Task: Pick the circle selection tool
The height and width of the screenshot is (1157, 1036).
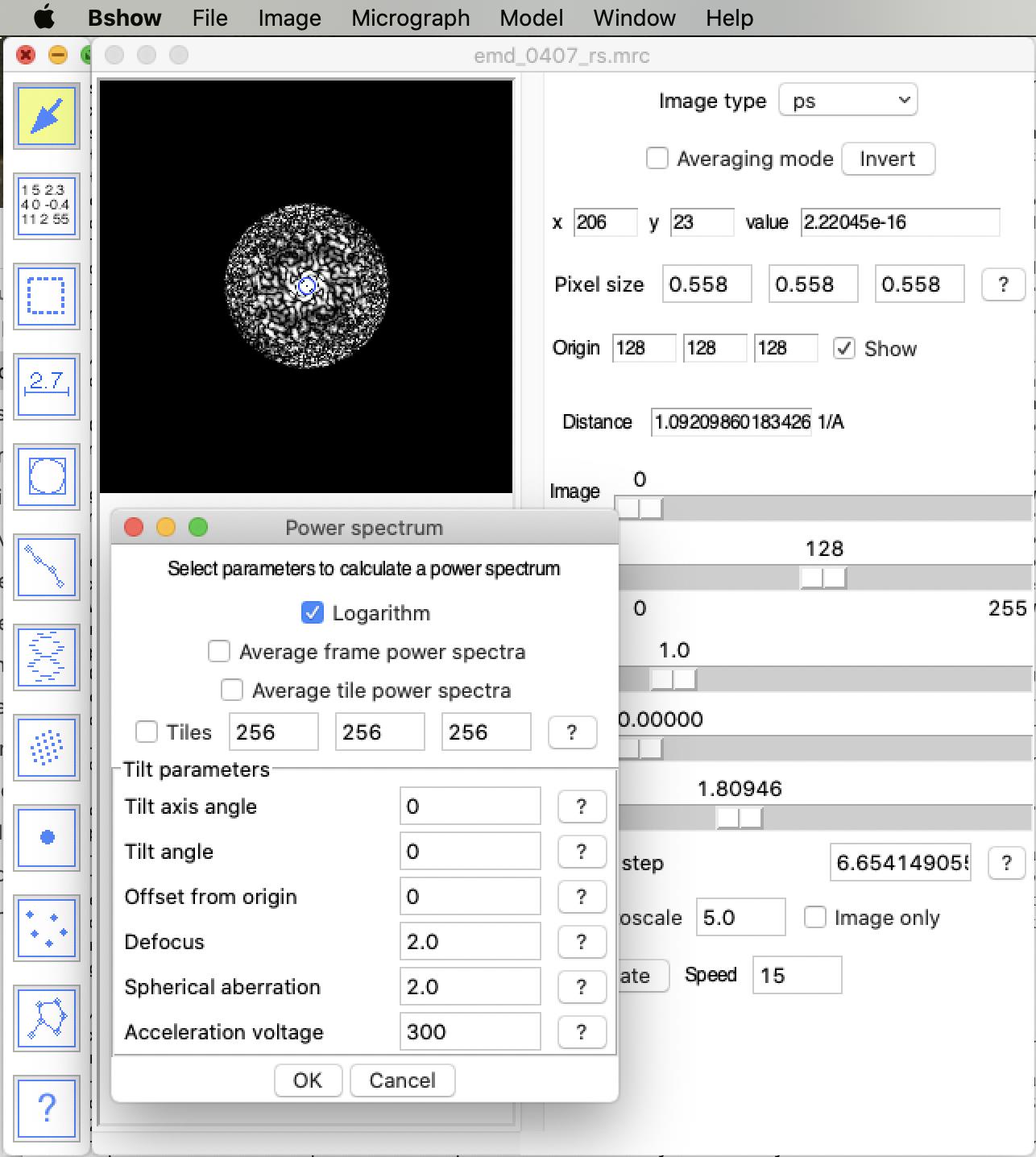Action: [x=48, y=477]
